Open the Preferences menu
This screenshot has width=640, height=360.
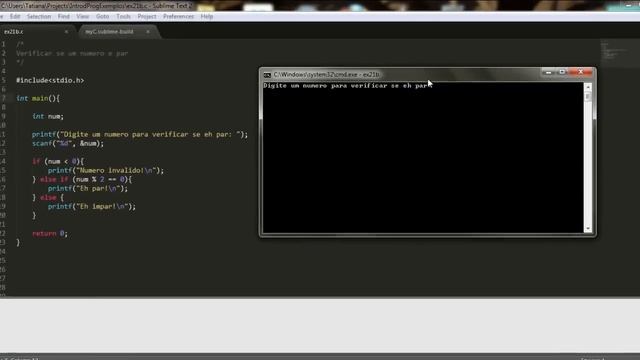[178, 17]
